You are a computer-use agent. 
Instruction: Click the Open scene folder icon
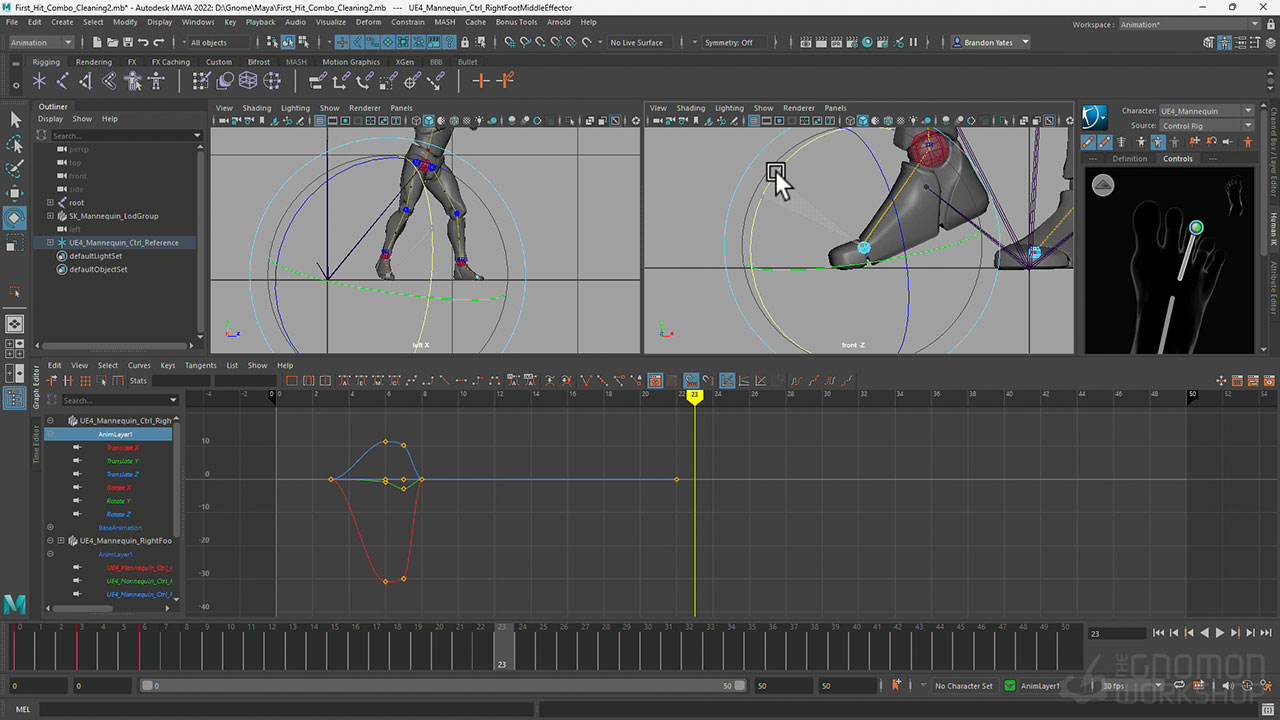point(111,42)
